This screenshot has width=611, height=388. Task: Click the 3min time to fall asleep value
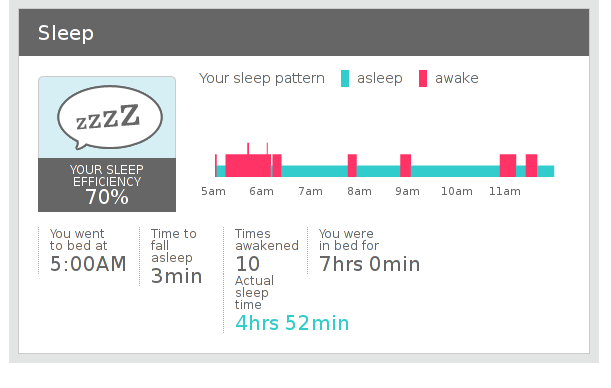177,276
